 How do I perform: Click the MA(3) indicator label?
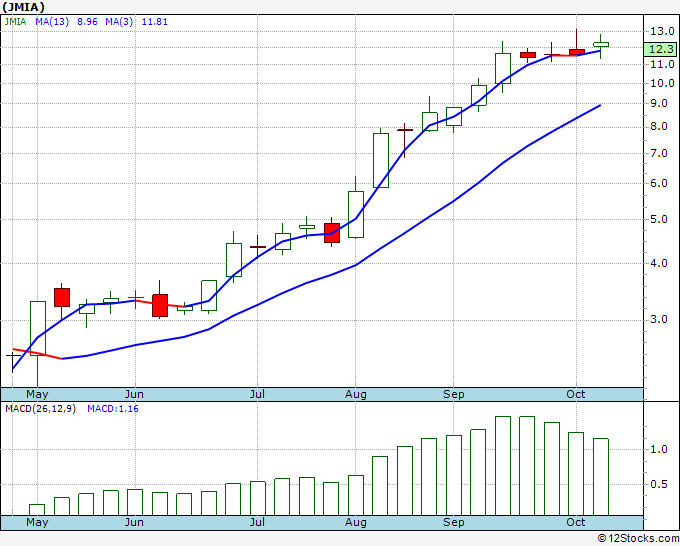119,22
